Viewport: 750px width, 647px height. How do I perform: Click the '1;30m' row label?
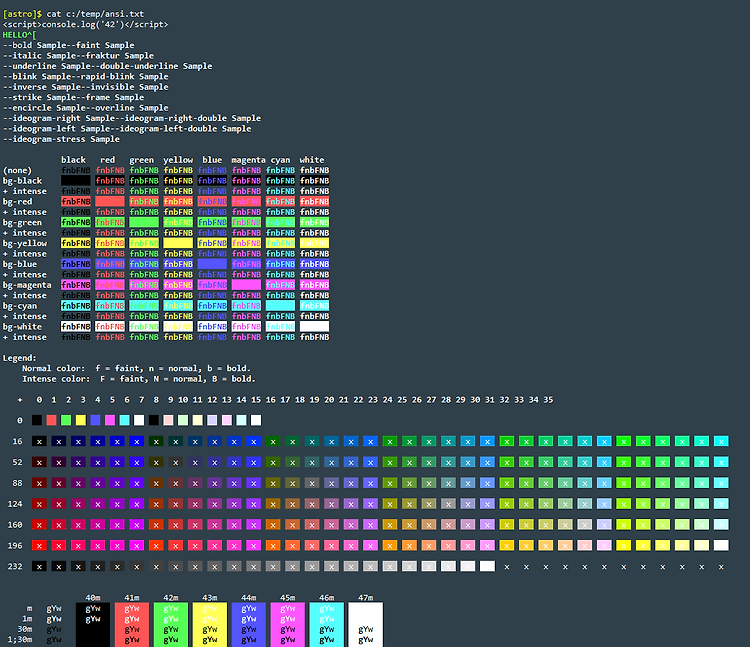[20, 639]
